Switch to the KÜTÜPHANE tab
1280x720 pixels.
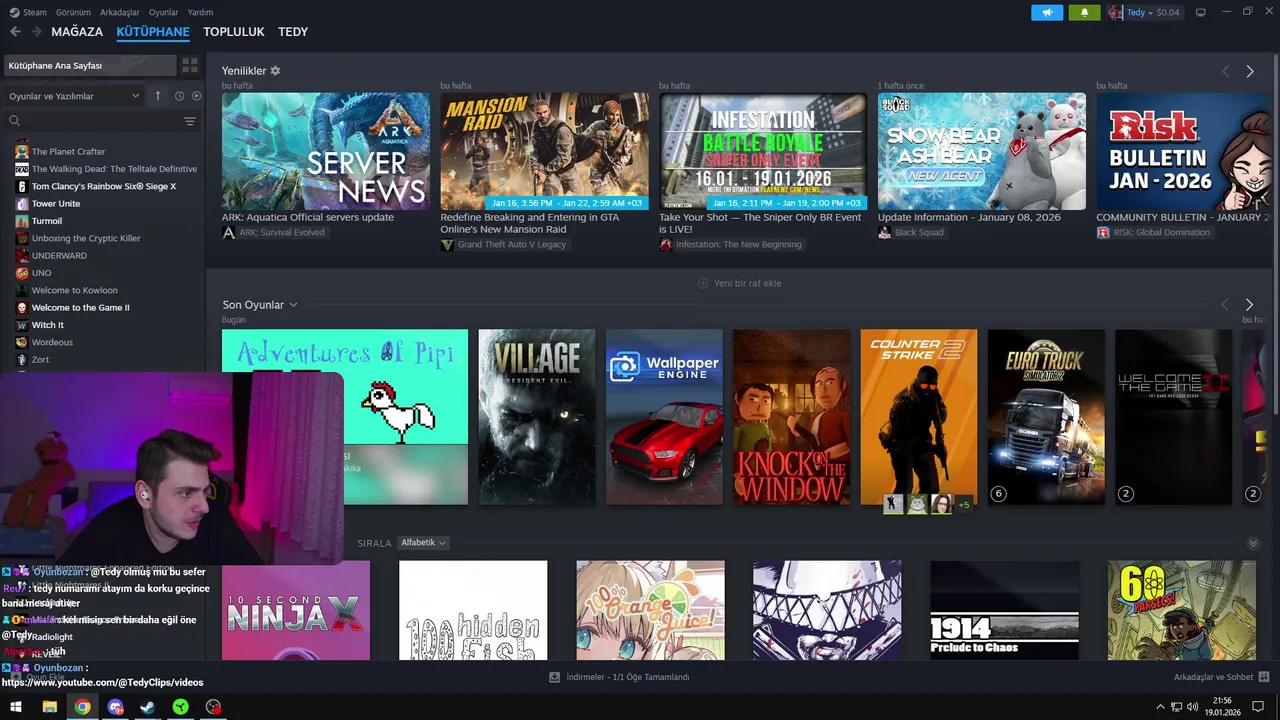(x=153, y=32)
